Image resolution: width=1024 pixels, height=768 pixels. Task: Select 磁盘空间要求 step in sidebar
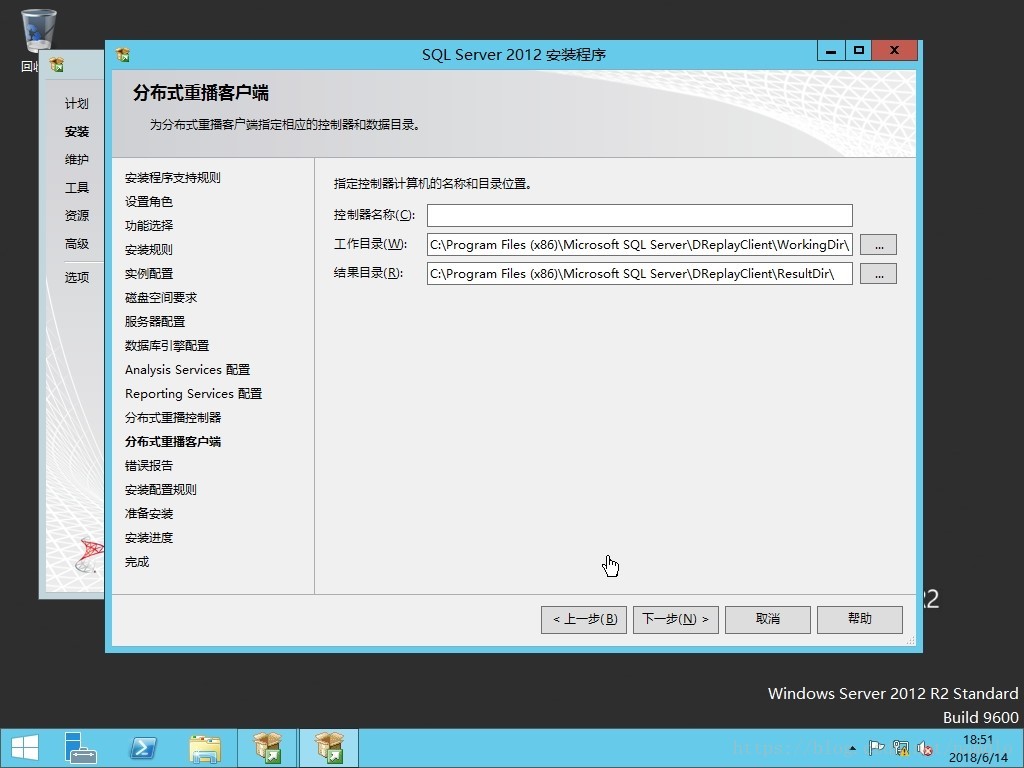[x=161, y=298]
